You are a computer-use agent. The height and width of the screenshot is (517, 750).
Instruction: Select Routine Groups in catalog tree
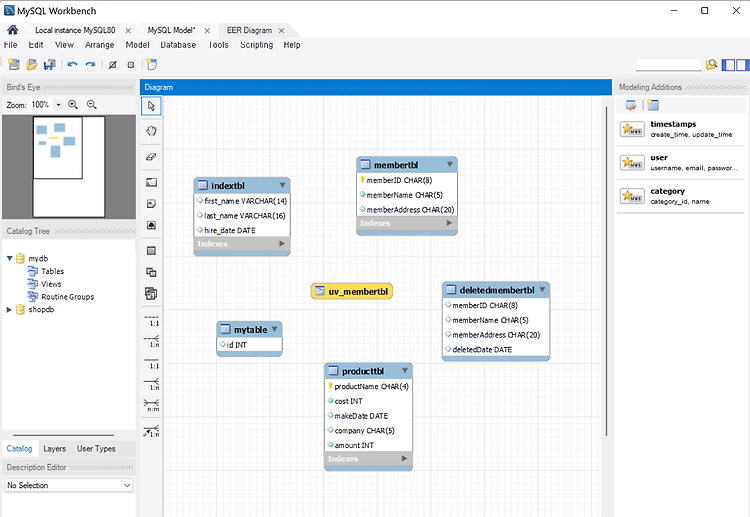tap(67, 297)
